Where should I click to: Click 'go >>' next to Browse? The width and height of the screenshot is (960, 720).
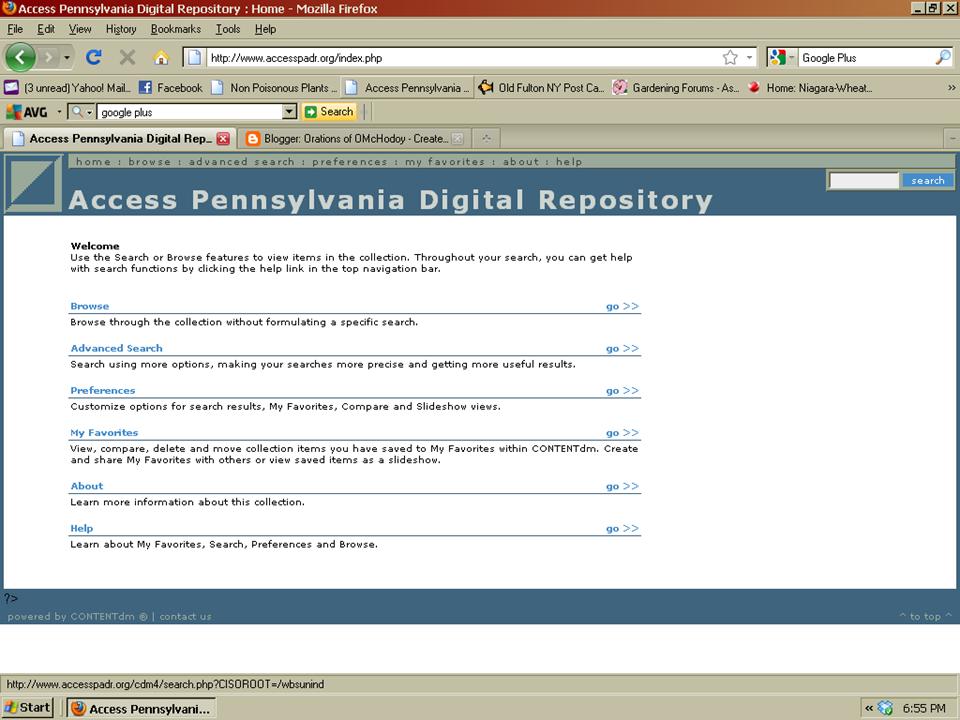coord(622,306)
